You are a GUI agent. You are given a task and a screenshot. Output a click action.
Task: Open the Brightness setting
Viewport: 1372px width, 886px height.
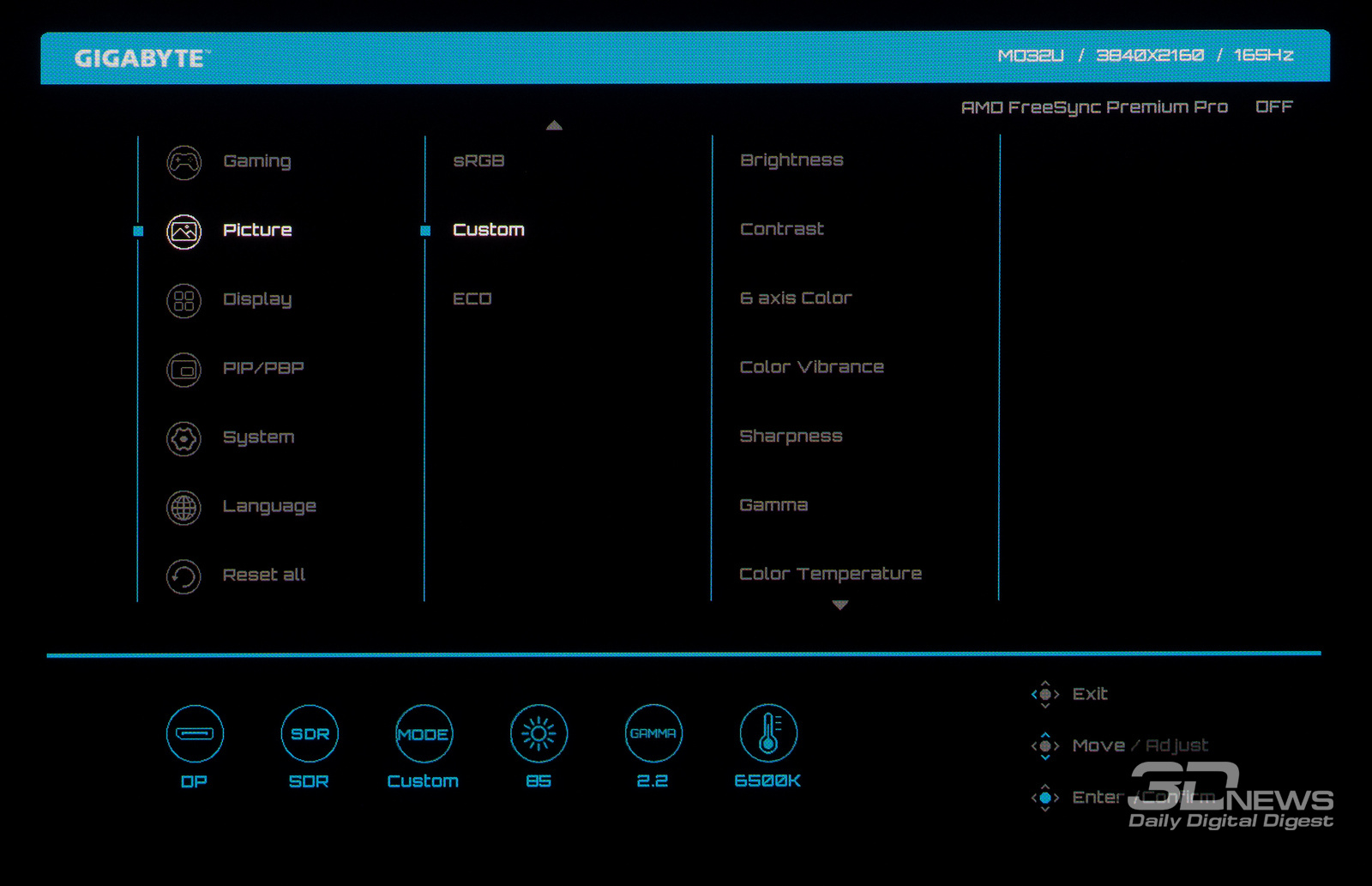tap(791, 160)
